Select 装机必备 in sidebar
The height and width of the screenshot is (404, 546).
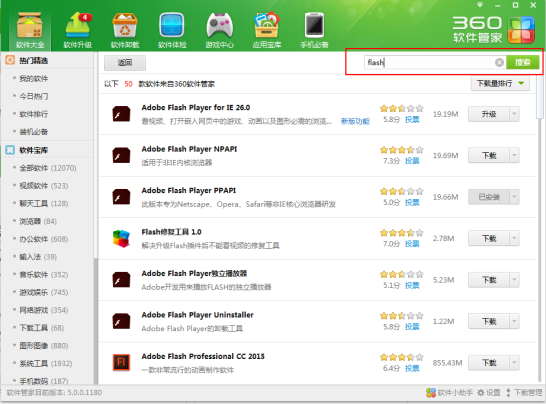point(33,132)
